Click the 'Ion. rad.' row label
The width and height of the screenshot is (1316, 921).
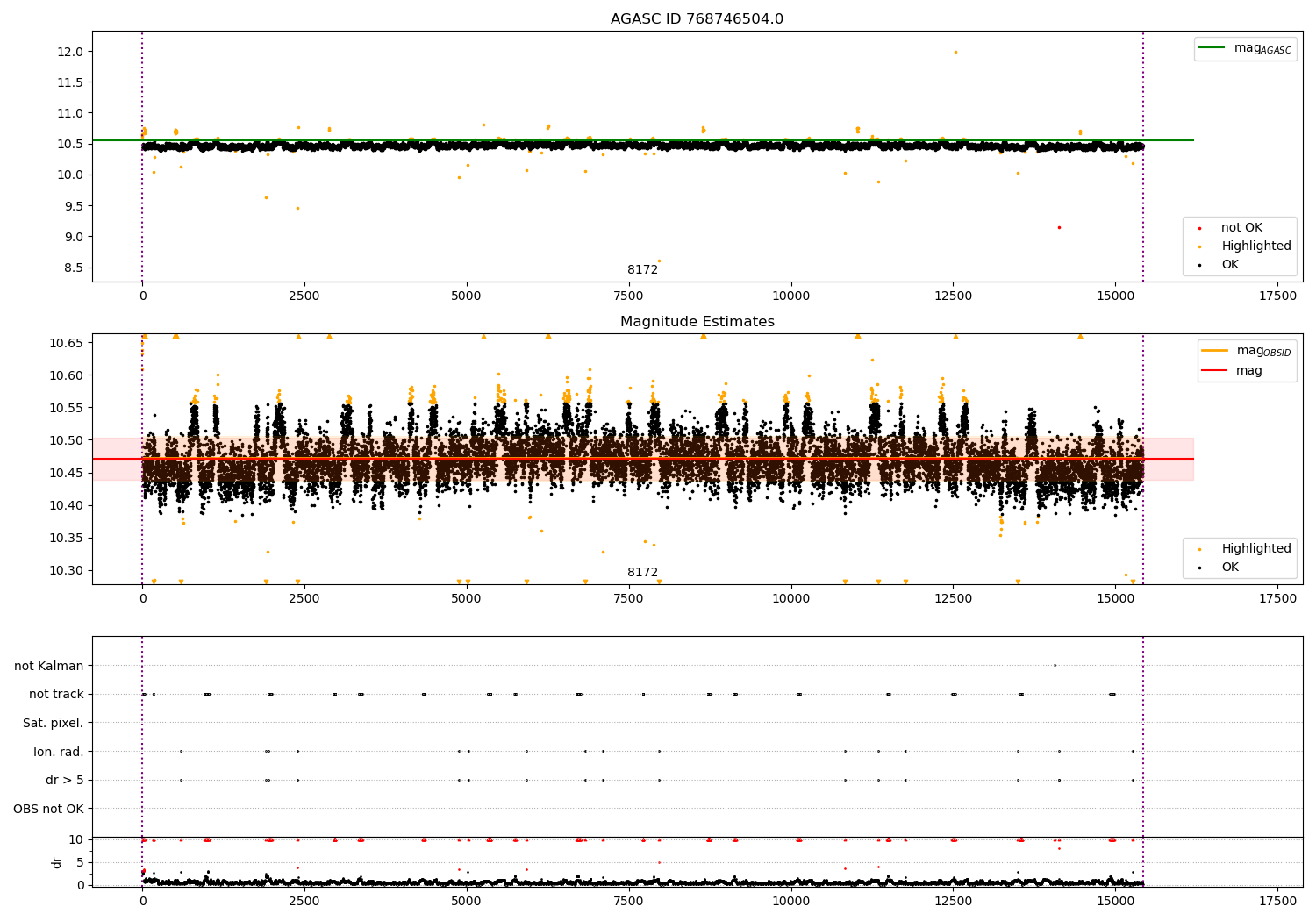[59, 752]
